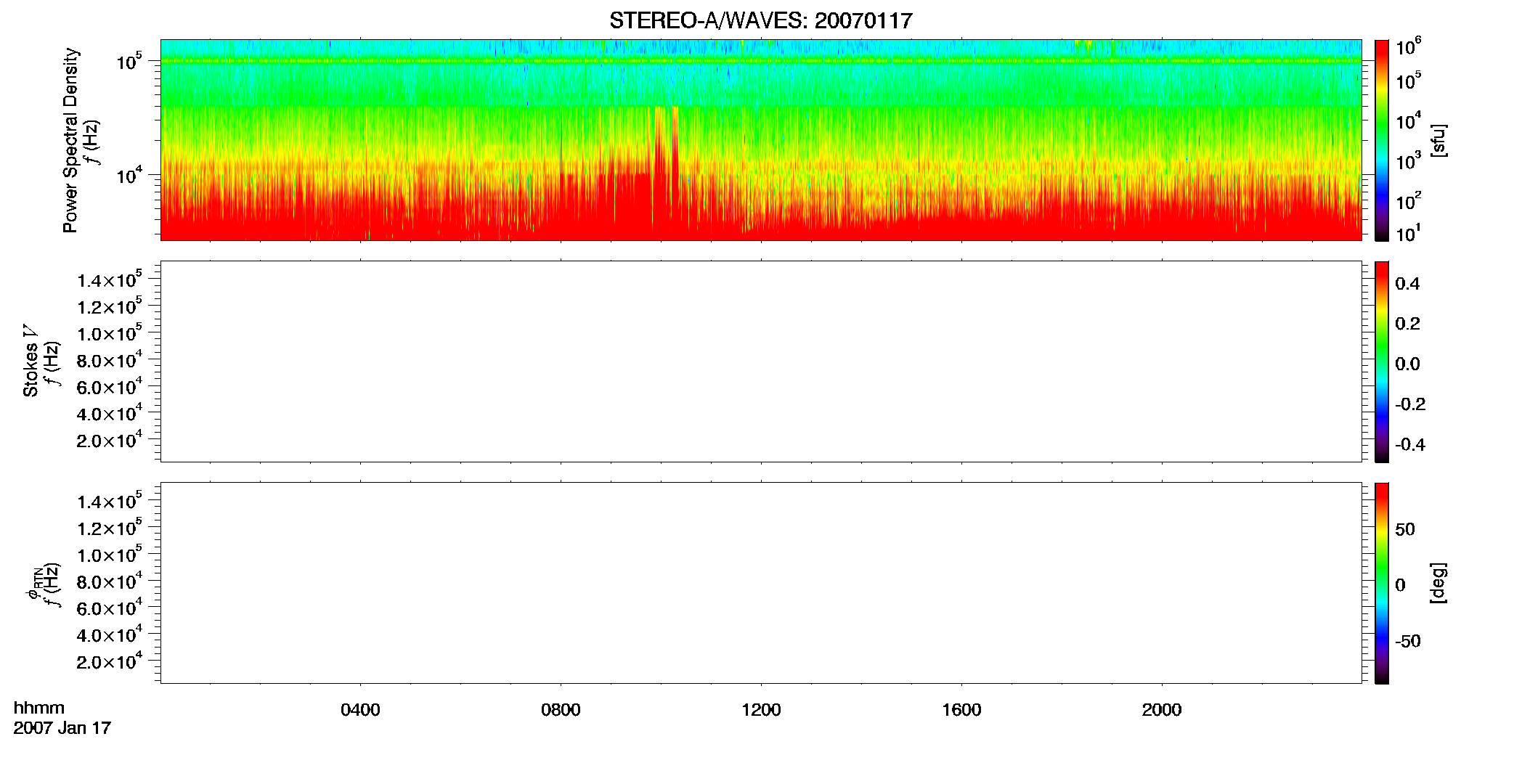Click the 2007 Jan 17 date label

[62, 728]
